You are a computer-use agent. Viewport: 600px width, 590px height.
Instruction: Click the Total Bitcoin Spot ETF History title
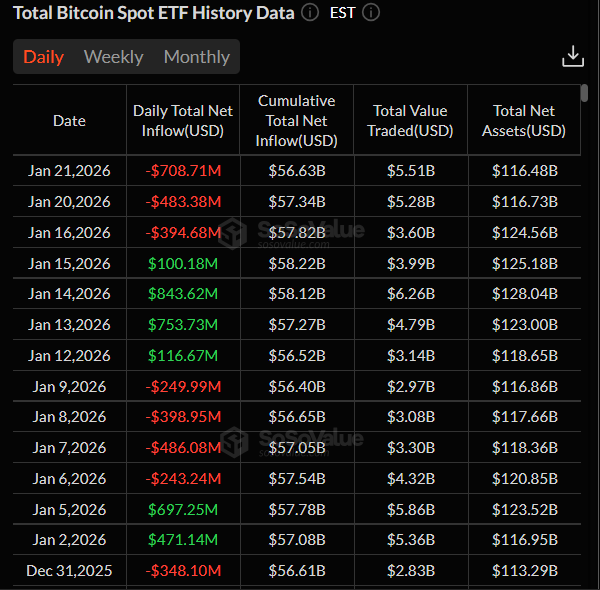coord(153,13)
